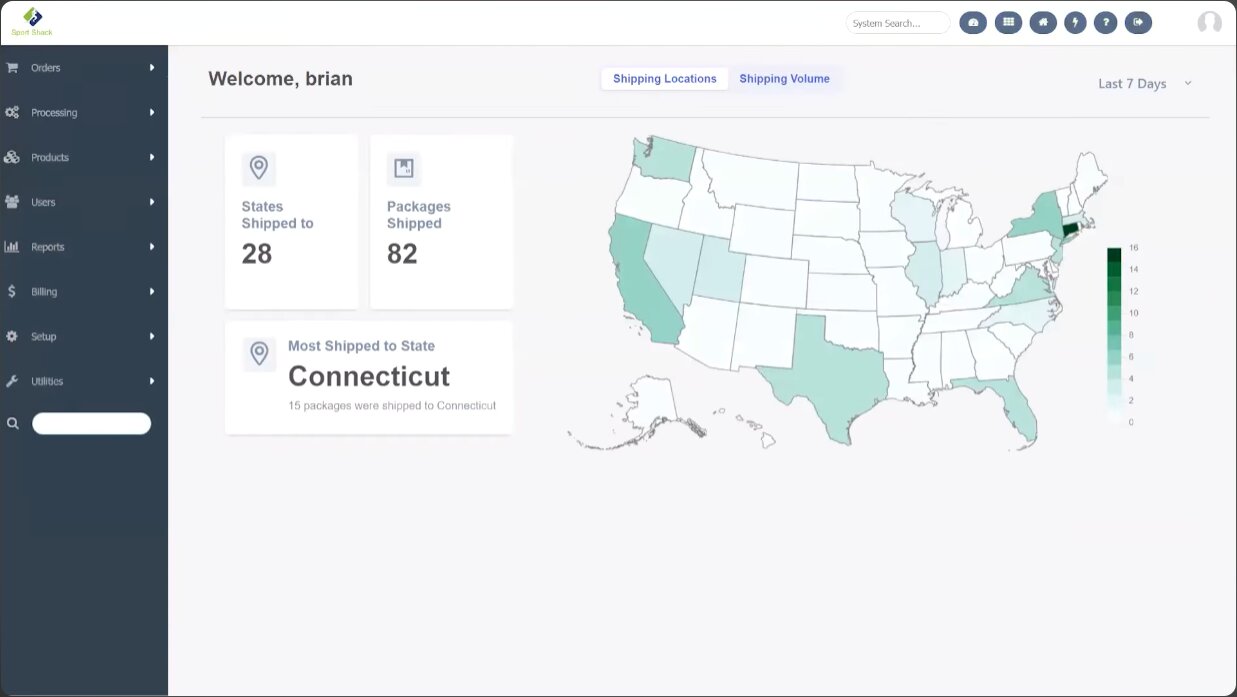Open the grid view icon in header
The height and width of the screenshot is (697, 1237).
click(x=1008, y=23)
